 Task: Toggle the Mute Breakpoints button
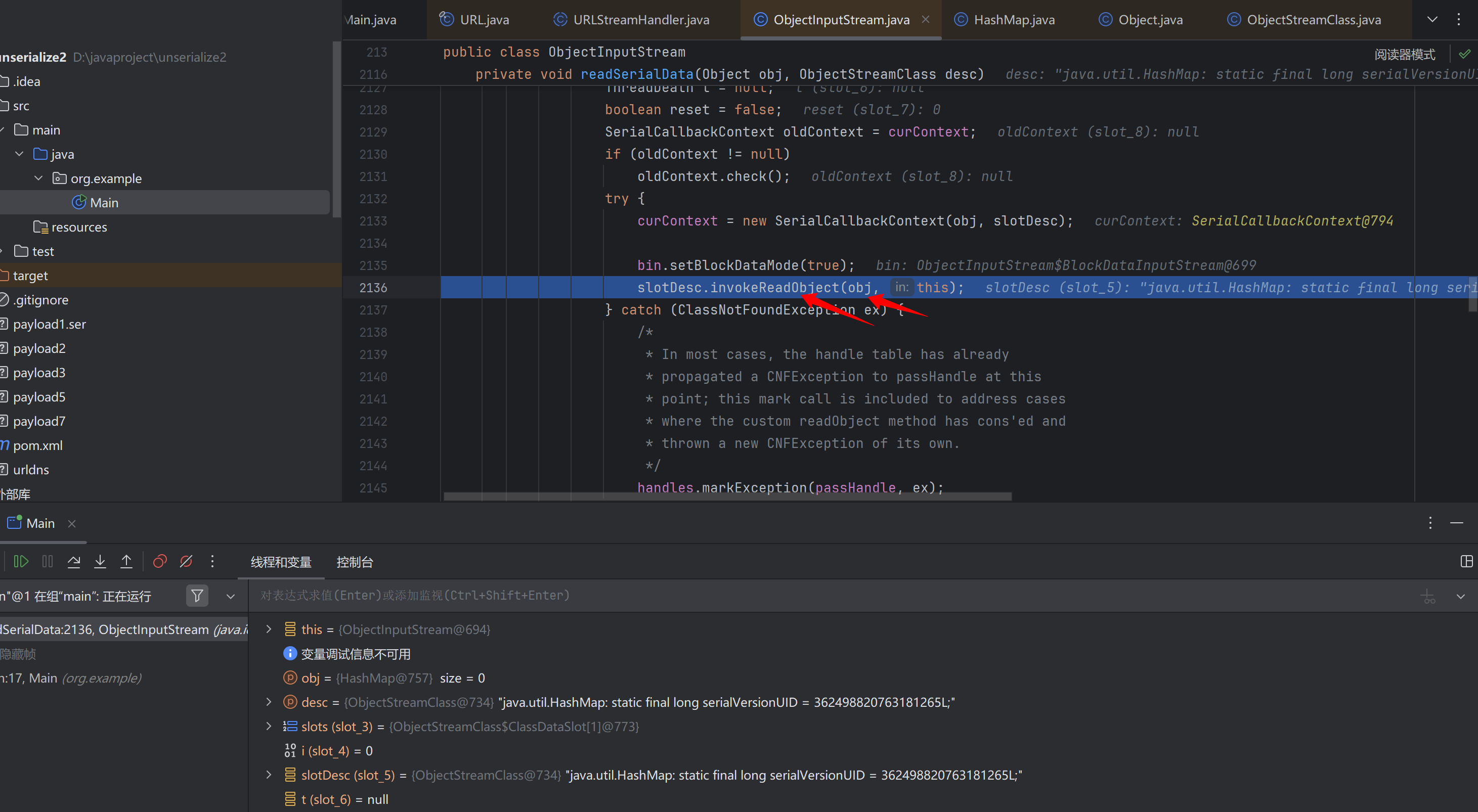[x=186, y=561]
